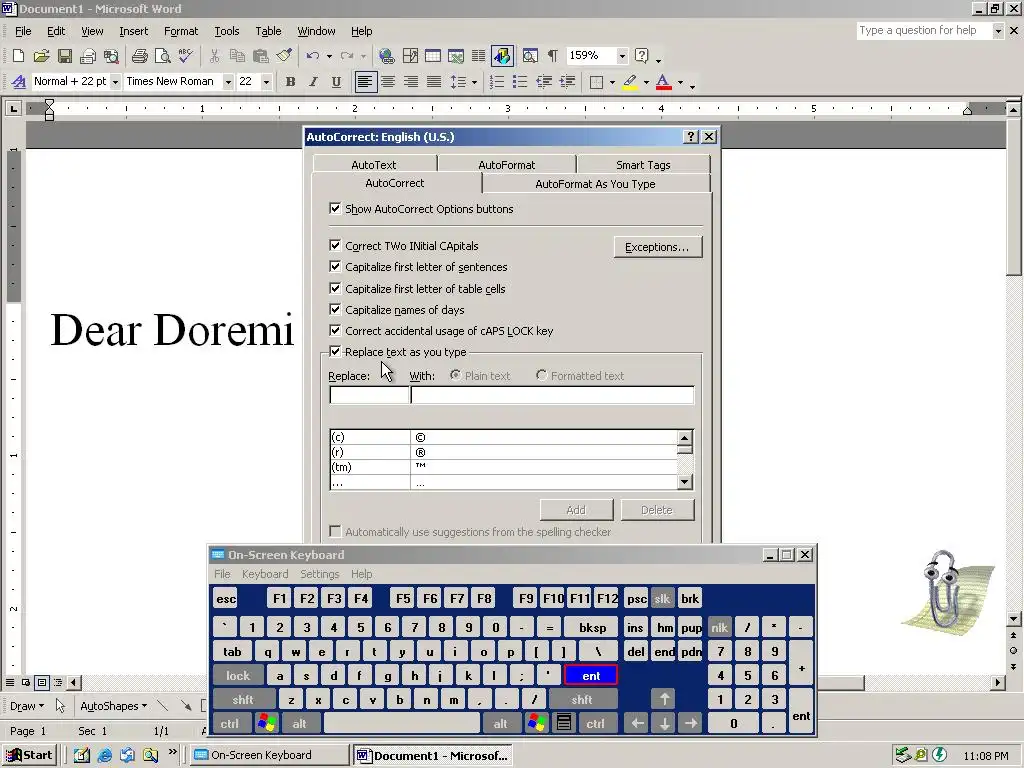Switch to AutoFormat As You Type tab
This screenshot has width=1024, height=768.
[x=596, y=184]
